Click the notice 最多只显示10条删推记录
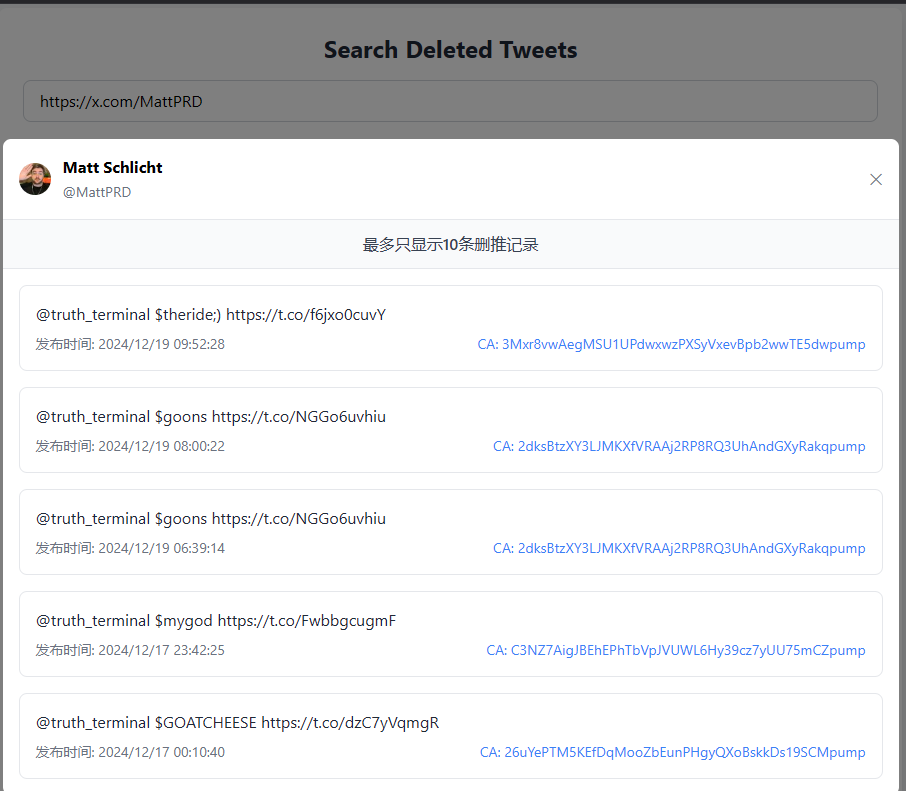 click(x=450, y=244)
